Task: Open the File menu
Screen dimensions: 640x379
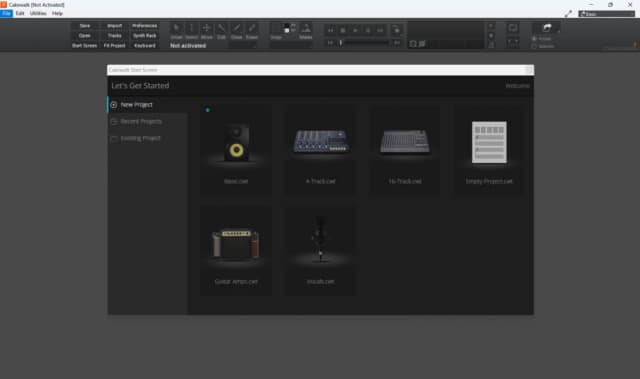Action: click(7, 13)
